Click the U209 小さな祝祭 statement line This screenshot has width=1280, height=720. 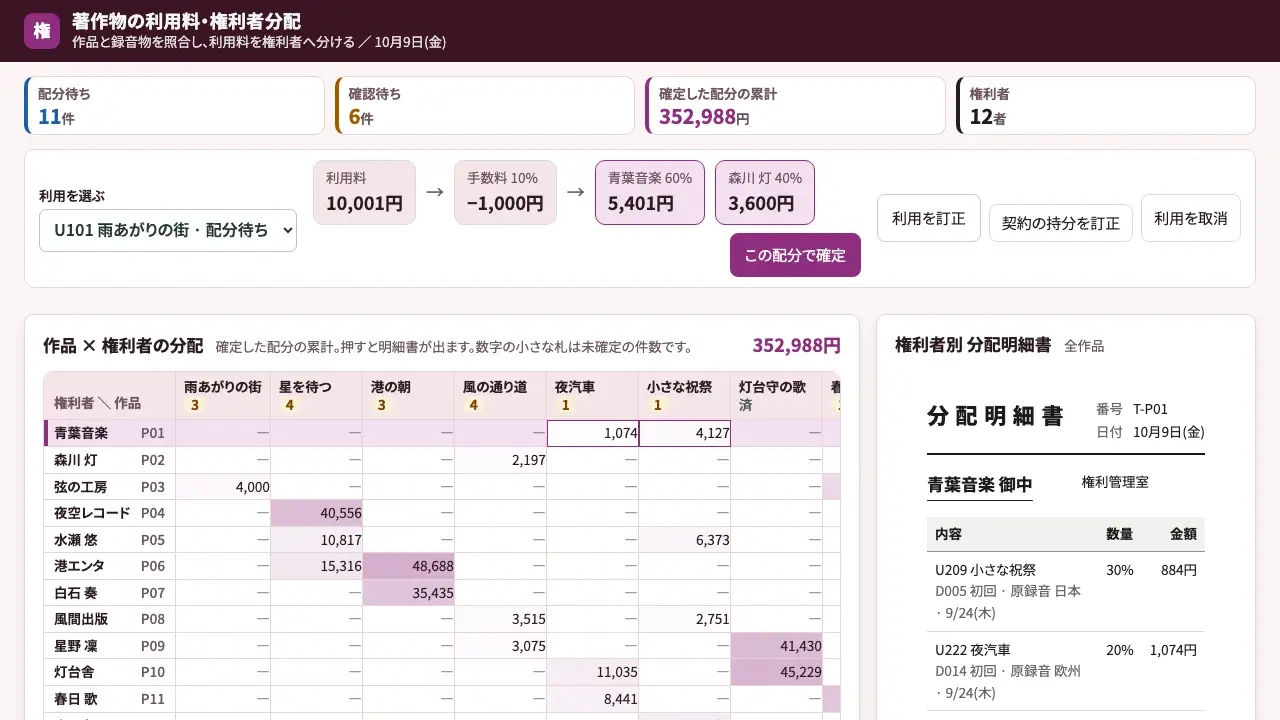[x=1066, y=591]
